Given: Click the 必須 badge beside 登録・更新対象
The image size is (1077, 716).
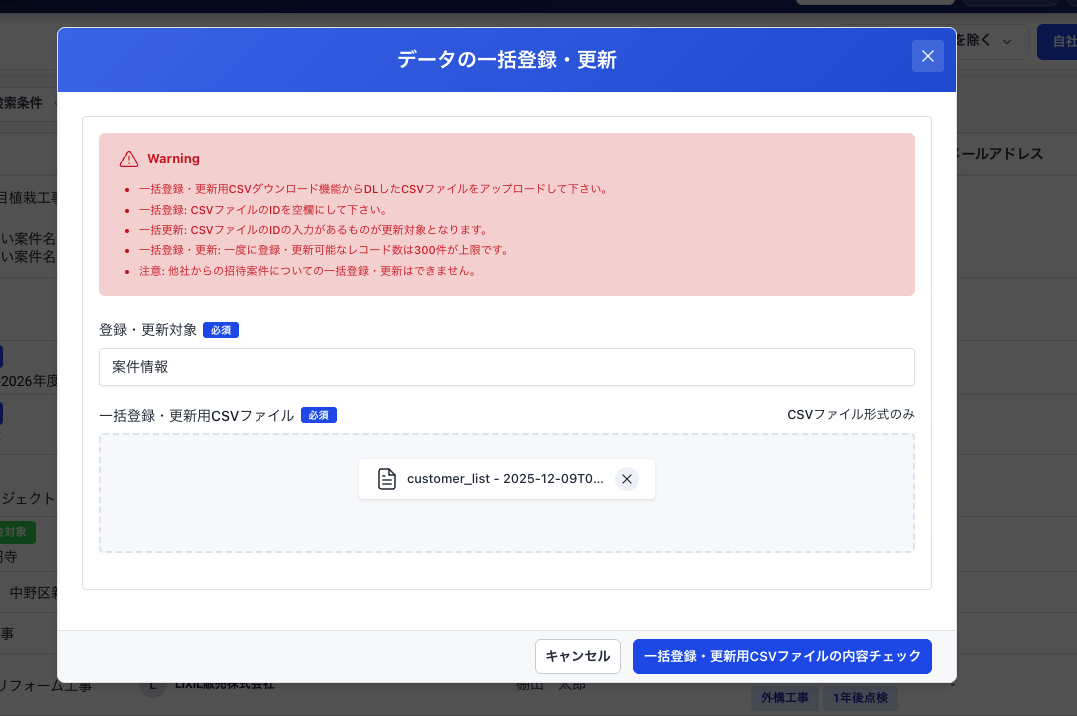Looking at the screenshot, I should click(x=220, y=329).
